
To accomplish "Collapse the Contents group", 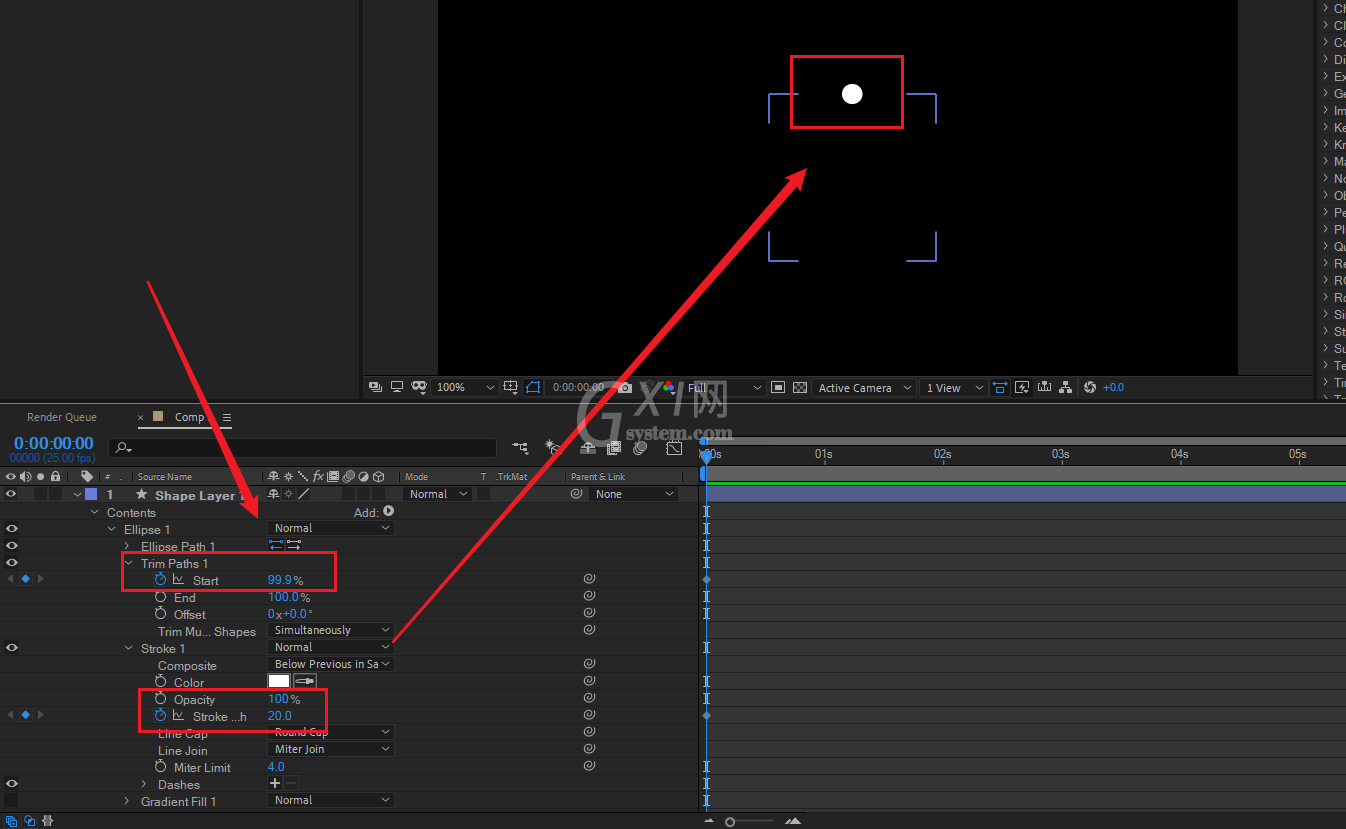I will tap(94, 512).
